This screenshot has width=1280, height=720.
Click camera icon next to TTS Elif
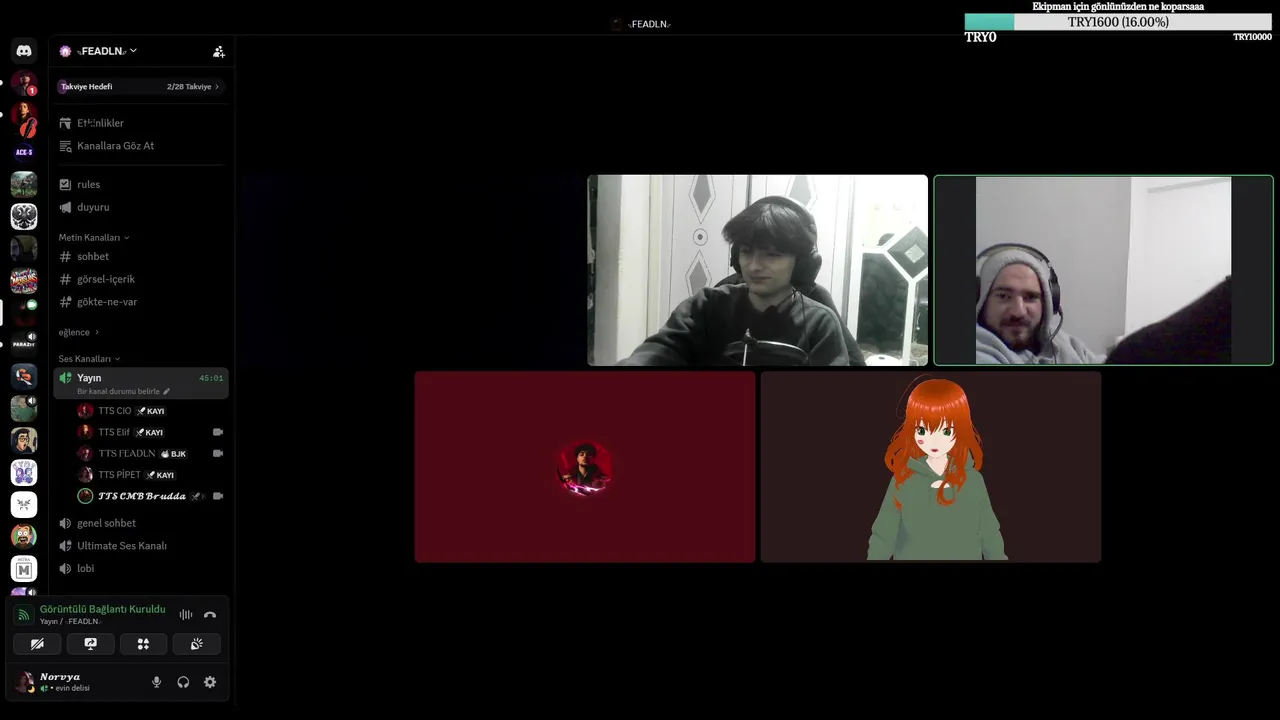[x=218, y=432]
